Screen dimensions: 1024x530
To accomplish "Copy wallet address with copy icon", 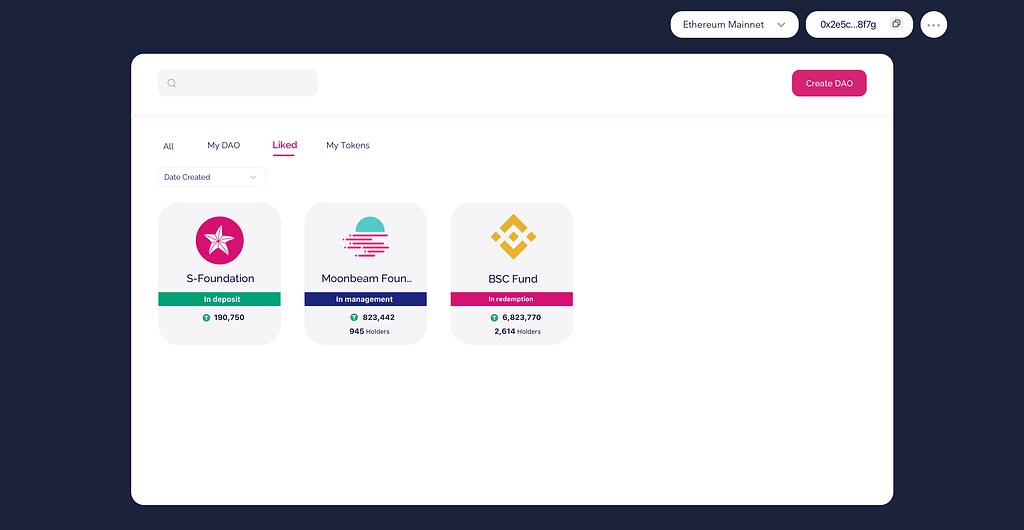I will point(897,23).
